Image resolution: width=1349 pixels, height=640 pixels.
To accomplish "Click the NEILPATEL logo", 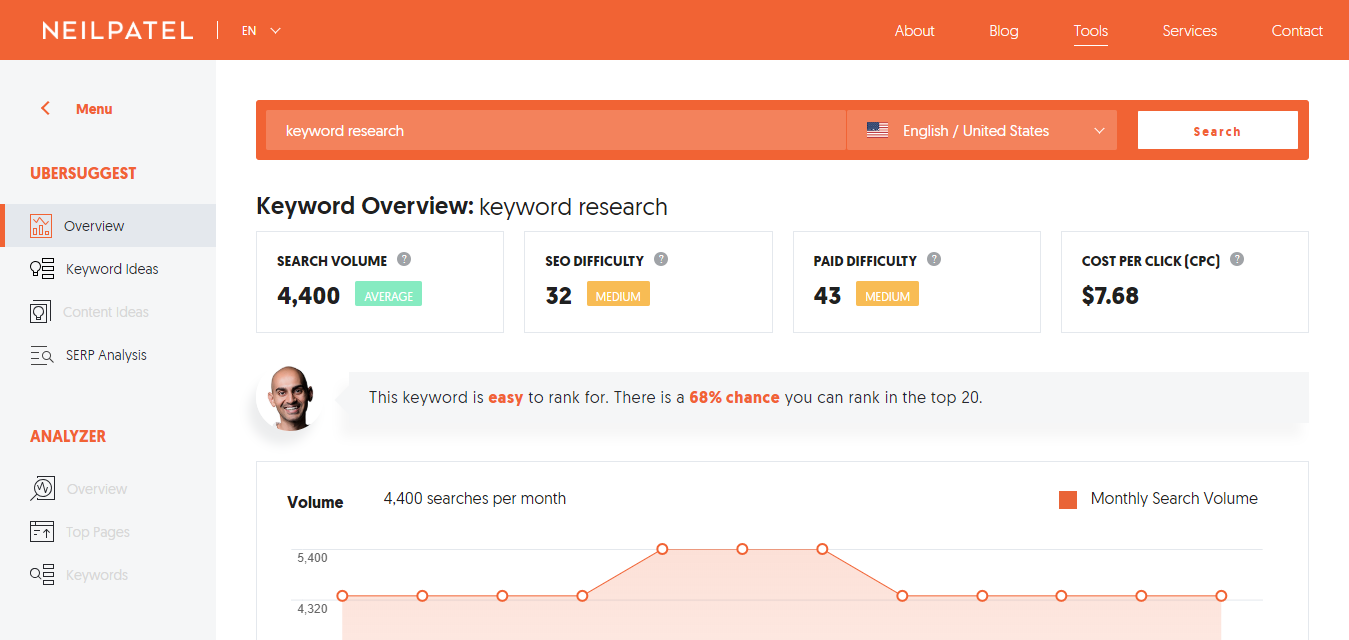I will [x=118, y=30].
